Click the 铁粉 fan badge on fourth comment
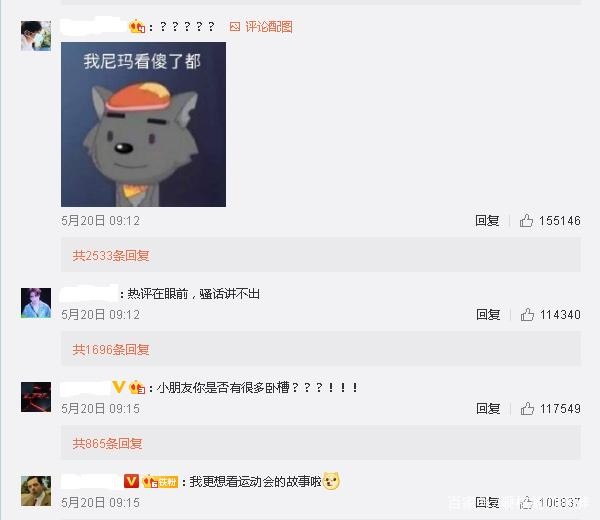Screen dimensions: 600x520 [160, 481]
